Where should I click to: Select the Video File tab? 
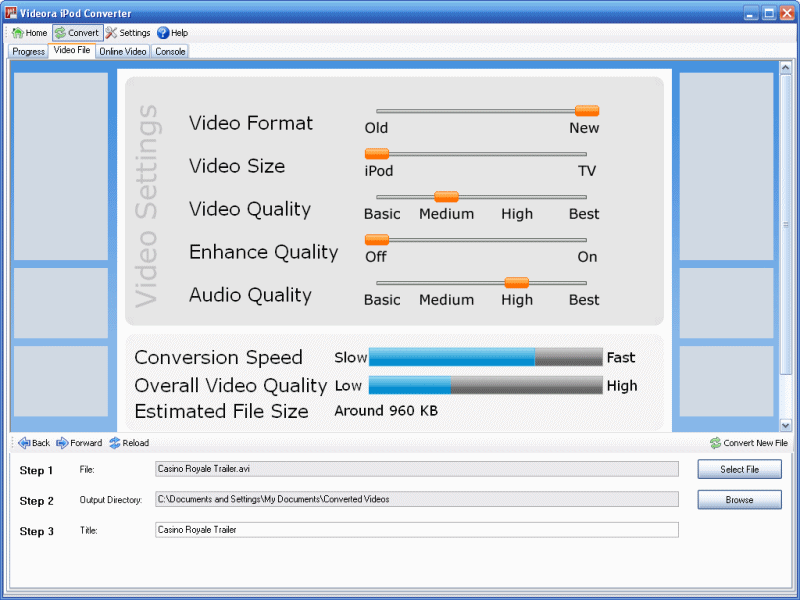[72, 51]
